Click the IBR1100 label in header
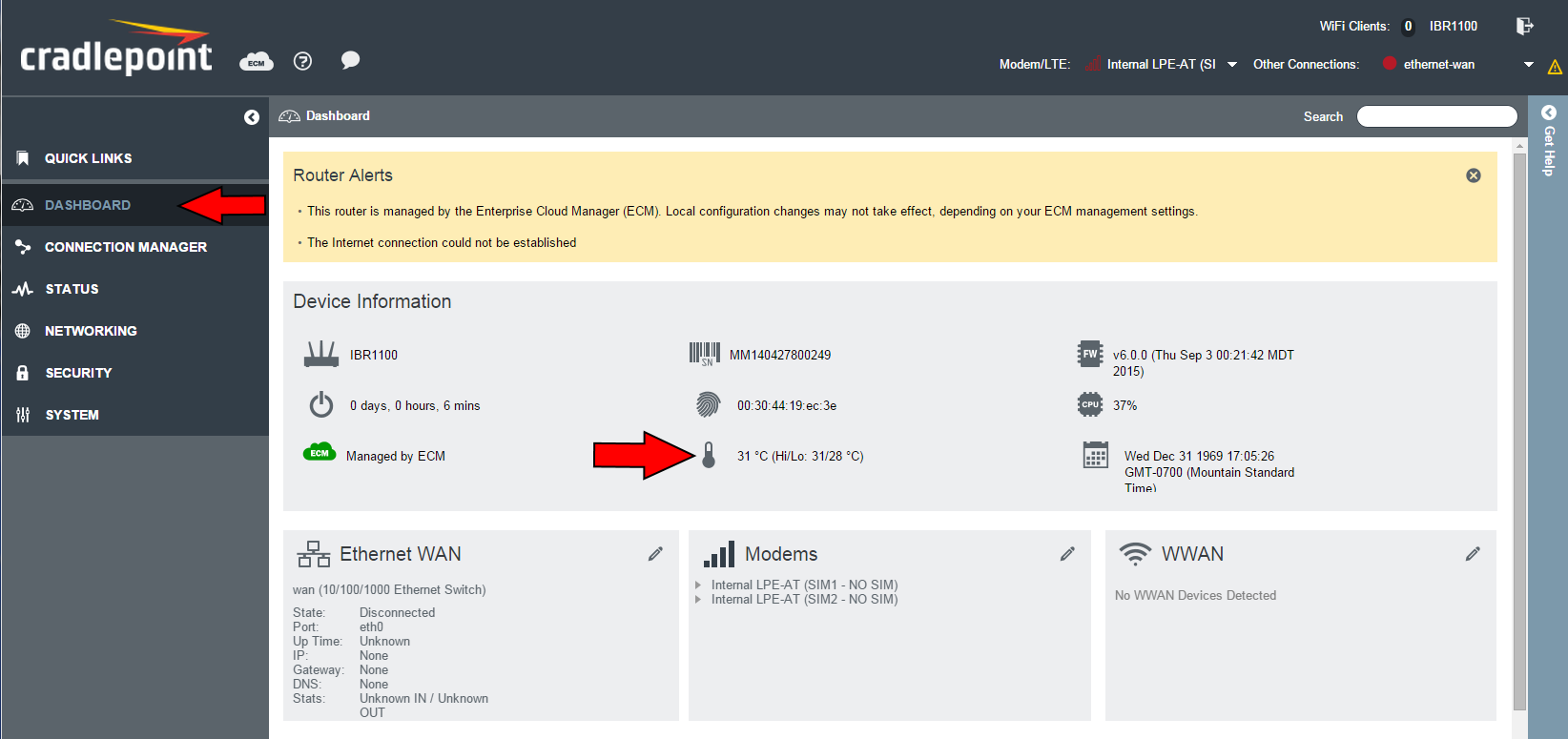The width and height of the screenshot is (1568, 739). coord(1454,27)
